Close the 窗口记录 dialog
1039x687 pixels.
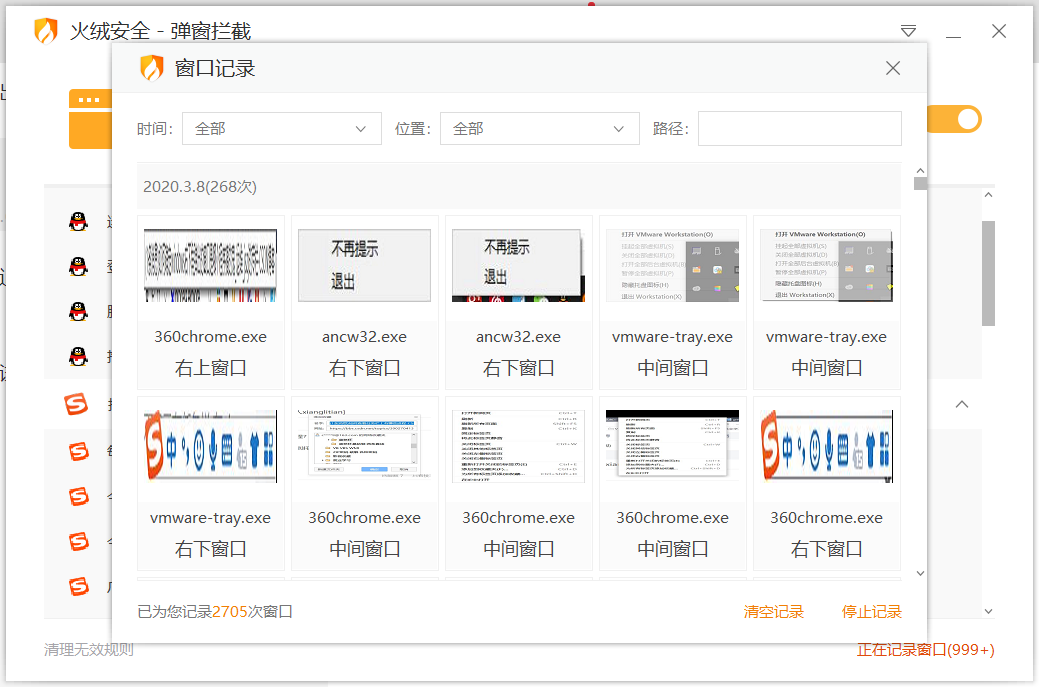(x=893, y=68)
